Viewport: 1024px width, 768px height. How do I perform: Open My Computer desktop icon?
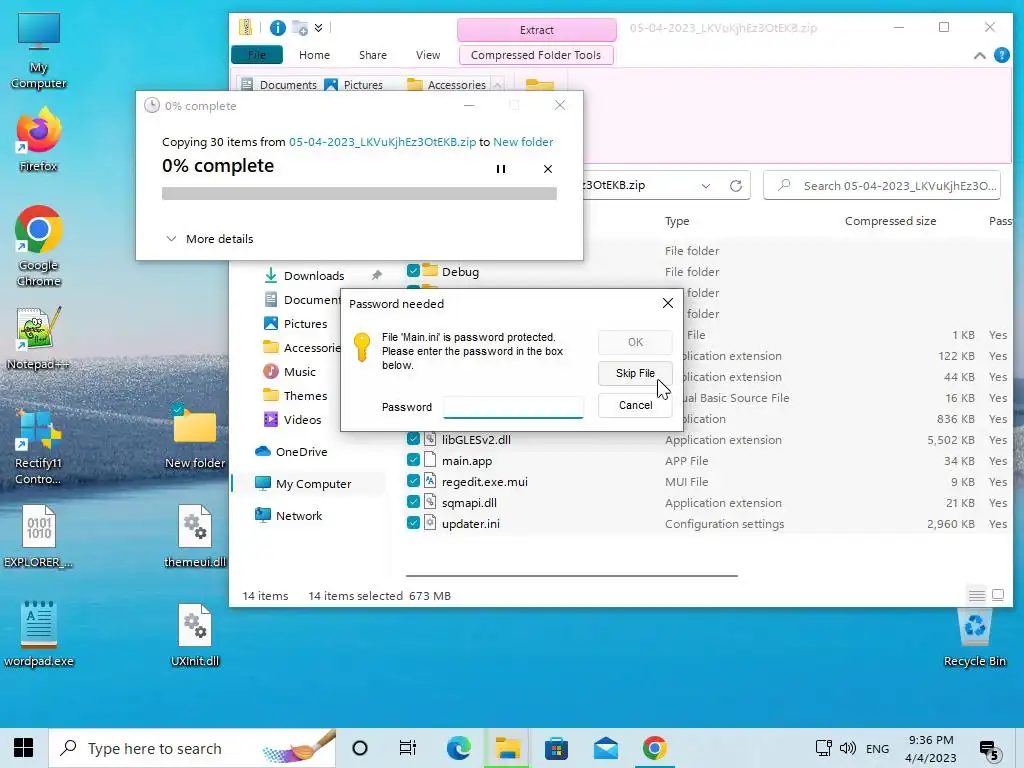[x=39, y=51]
